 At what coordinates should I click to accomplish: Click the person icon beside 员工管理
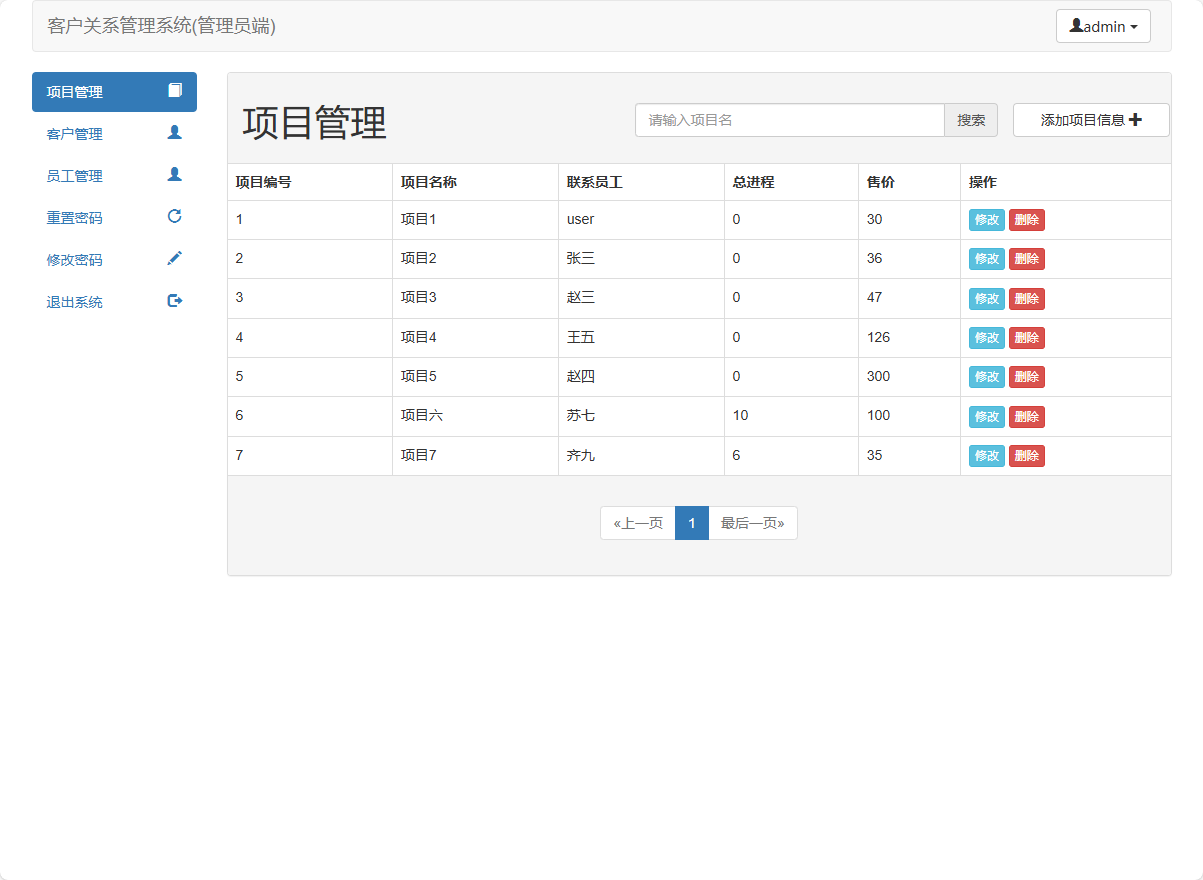(x=175, y=174)
